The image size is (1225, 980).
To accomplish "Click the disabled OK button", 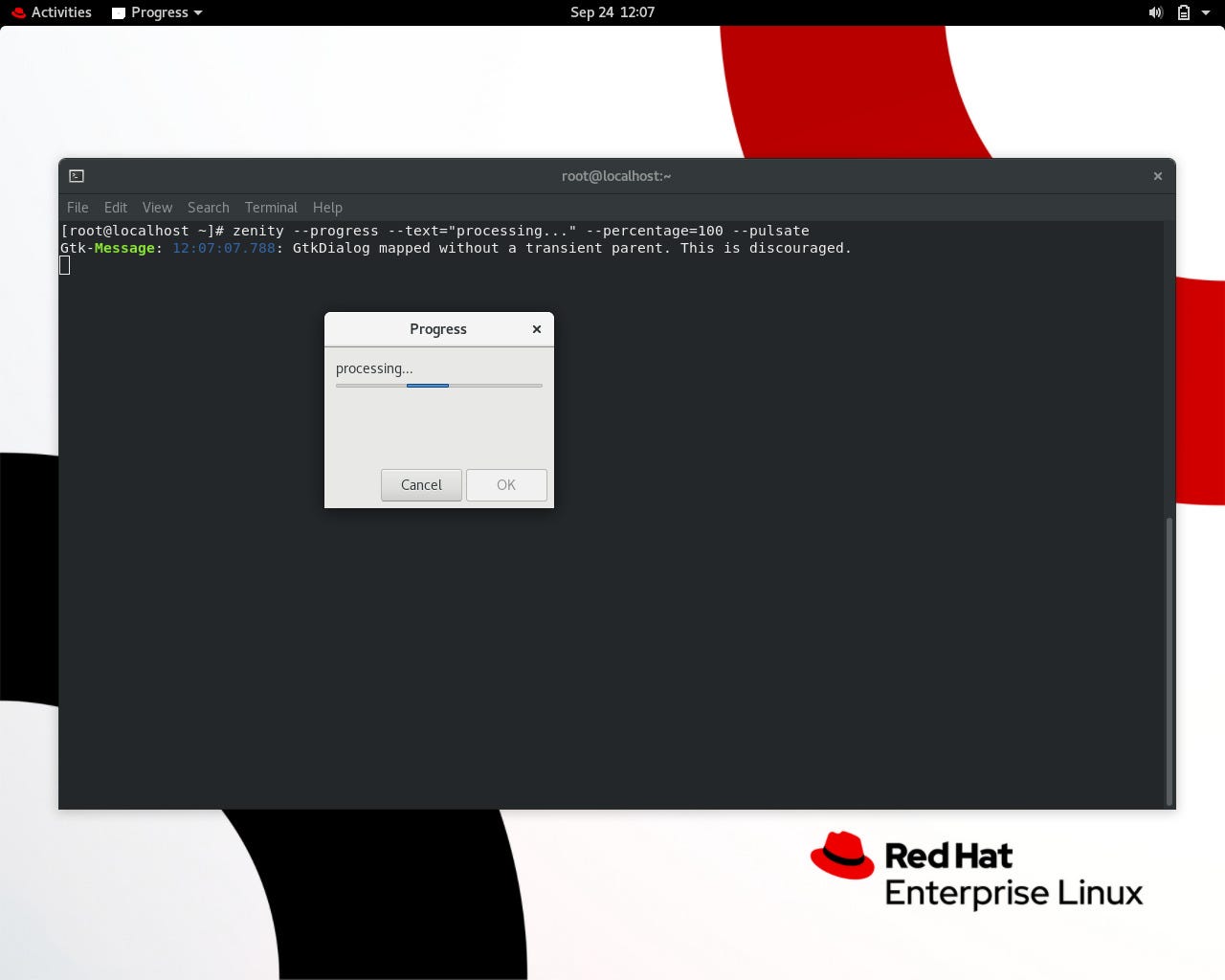I will tap(506, 485).
